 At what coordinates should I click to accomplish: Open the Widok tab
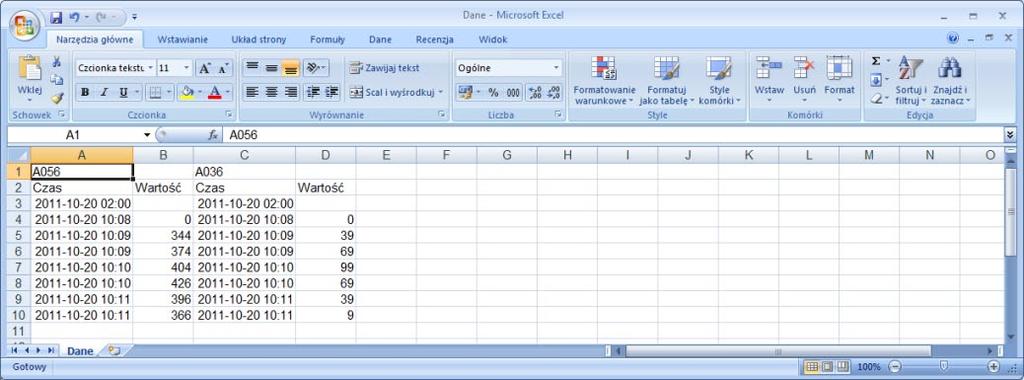pos(493,40)
